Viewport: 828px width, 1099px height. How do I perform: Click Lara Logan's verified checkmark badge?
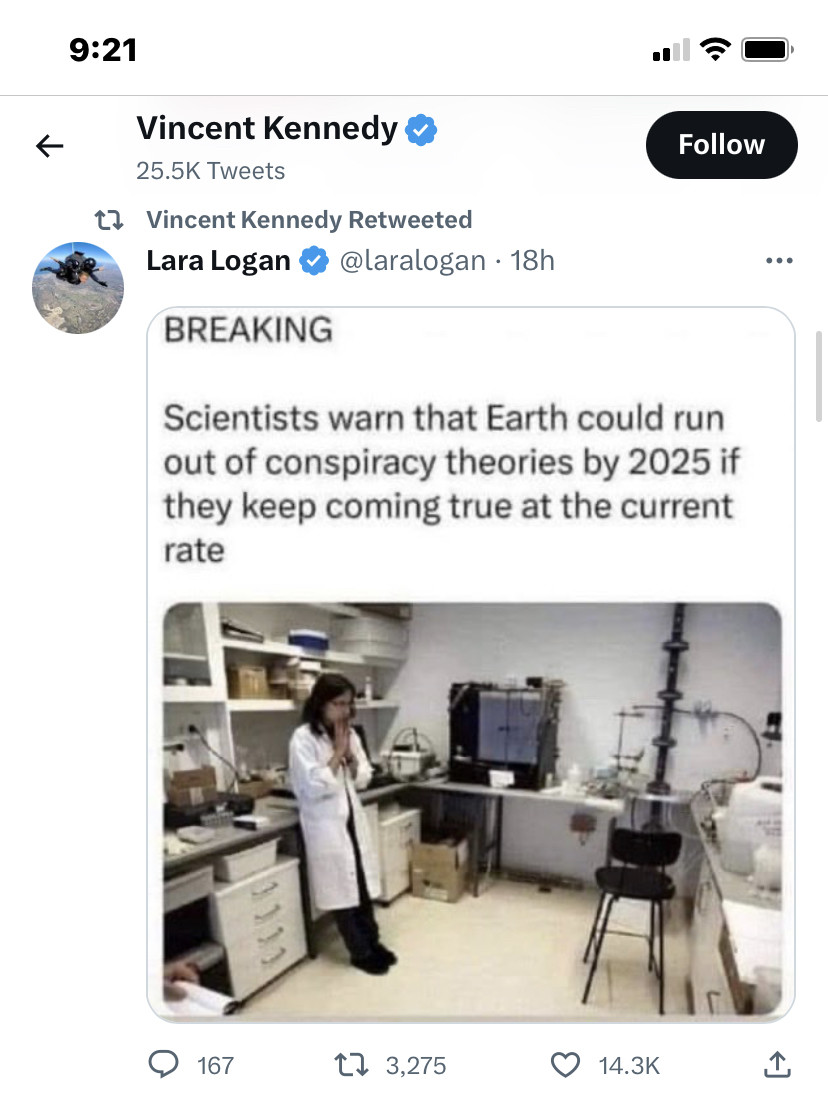(315, 261)
